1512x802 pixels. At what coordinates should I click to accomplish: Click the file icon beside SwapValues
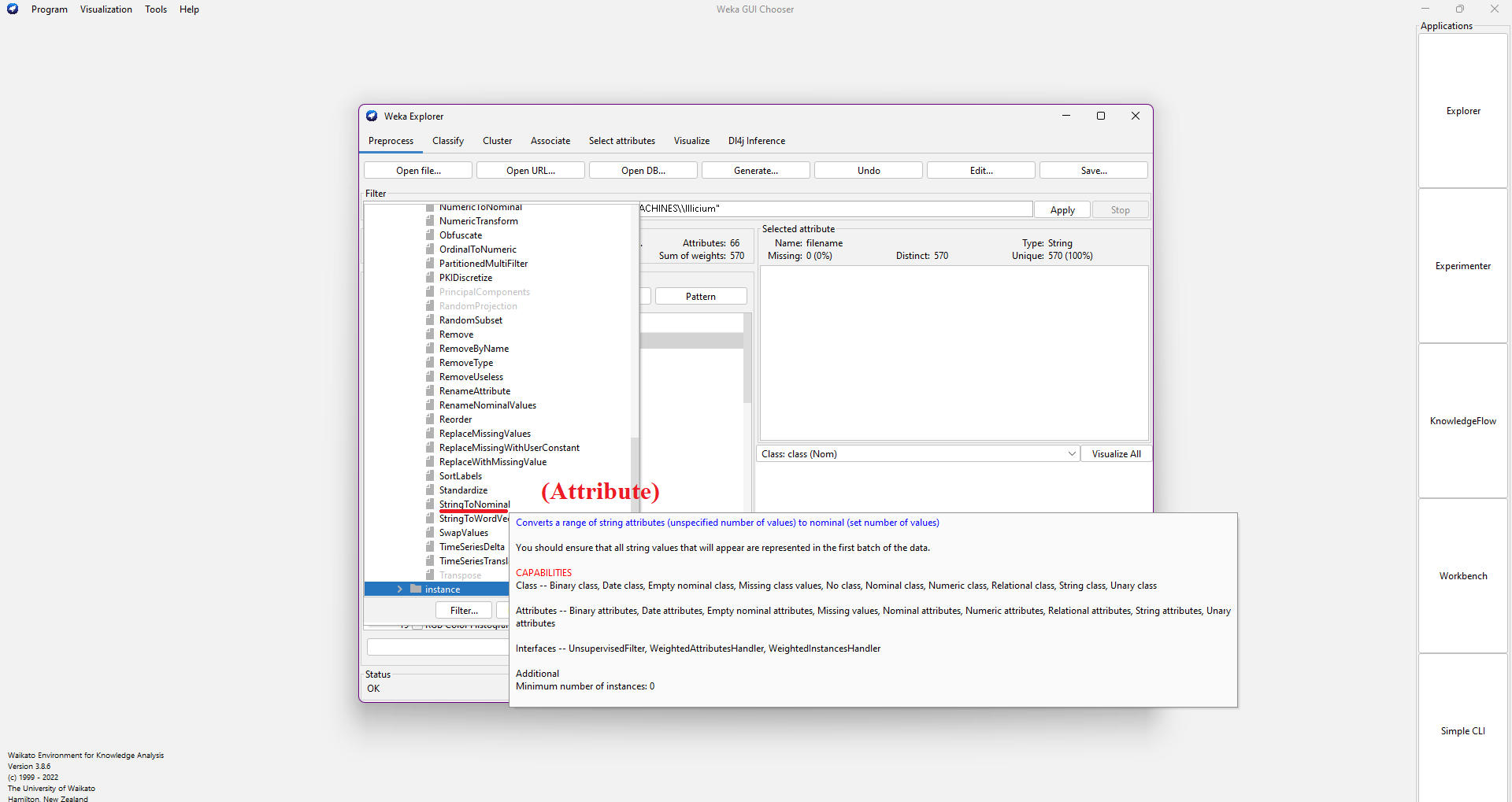[430, 533]
